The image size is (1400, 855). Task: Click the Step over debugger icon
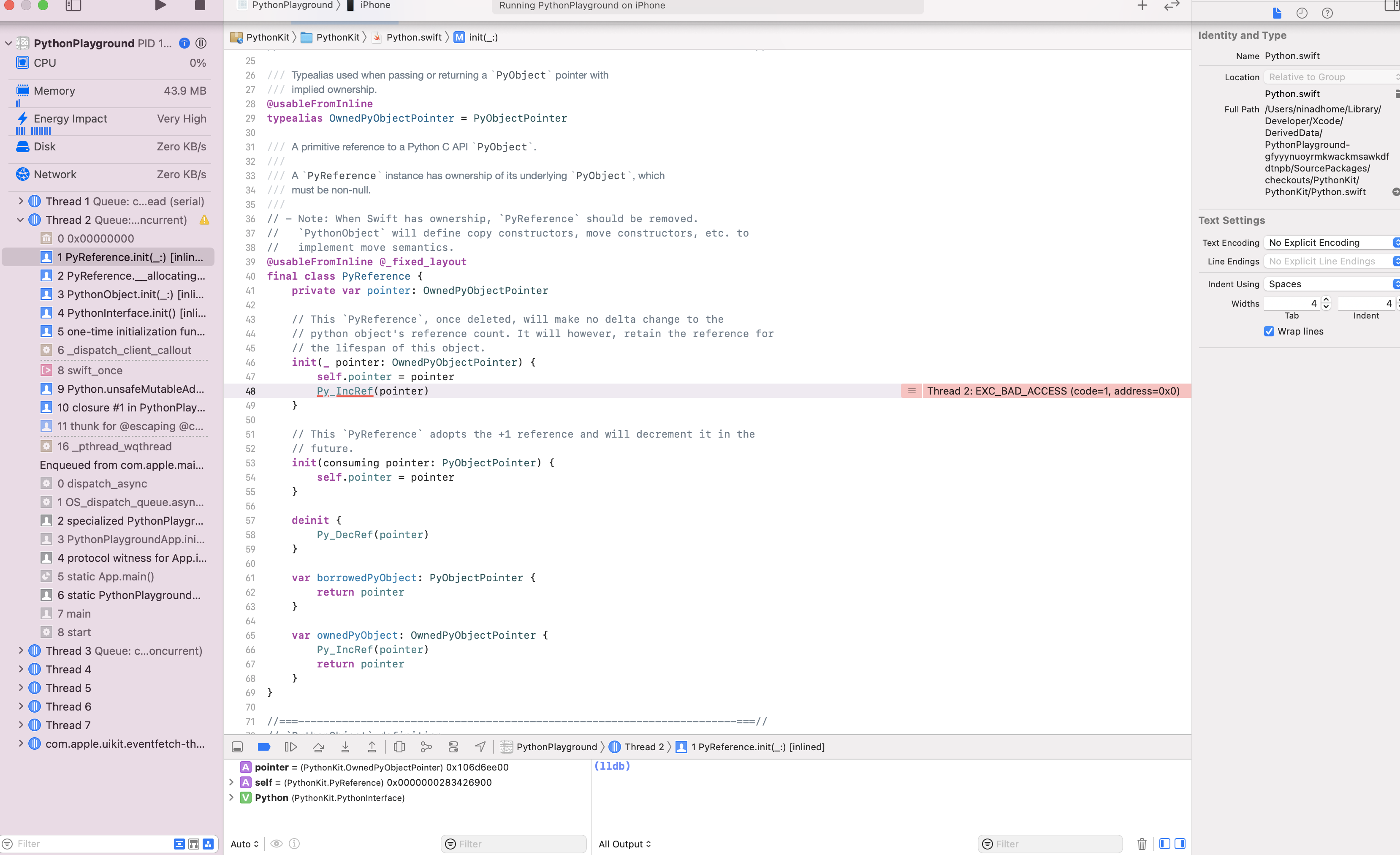coord(318,747)
